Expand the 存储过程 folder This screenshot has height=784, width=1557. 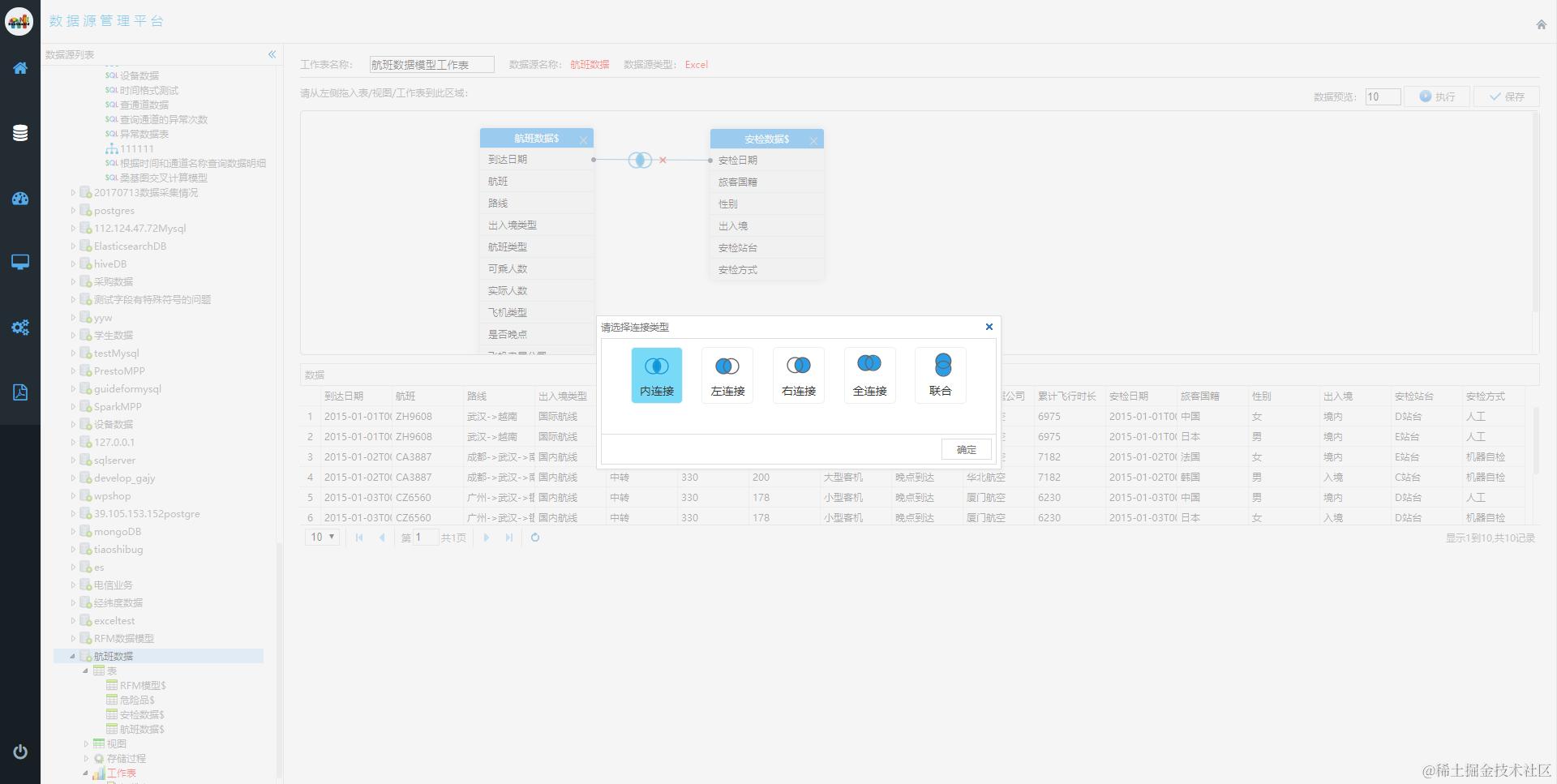click(86, 759)
